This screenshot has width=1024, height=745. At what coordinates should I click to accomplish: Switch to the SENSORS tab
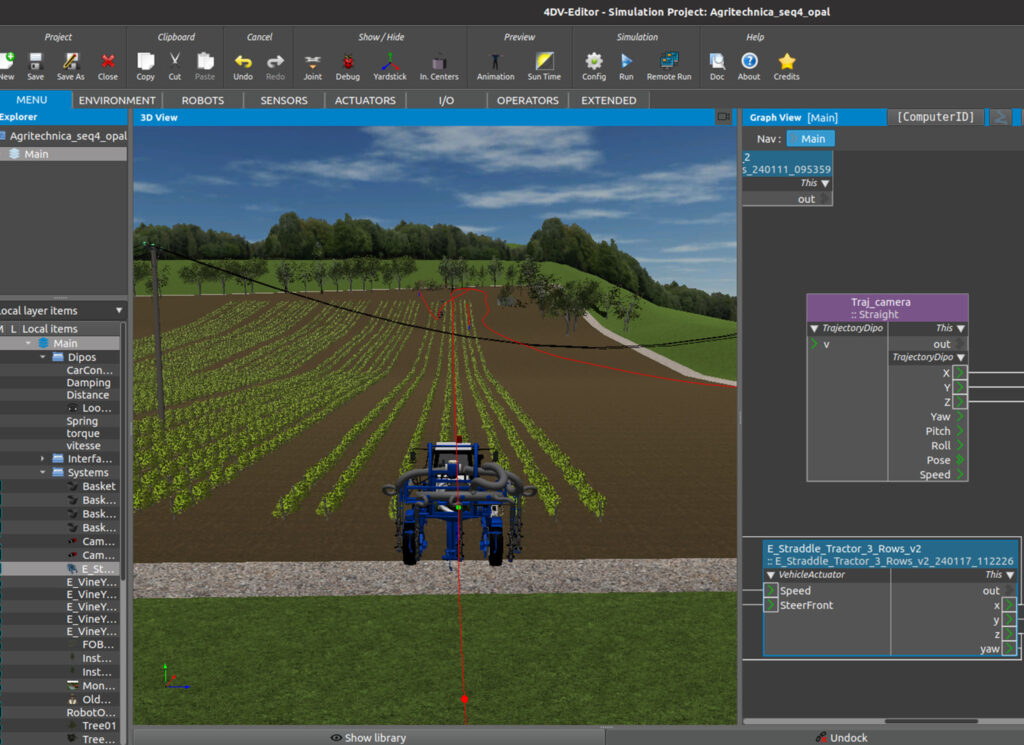click(283, 101)
